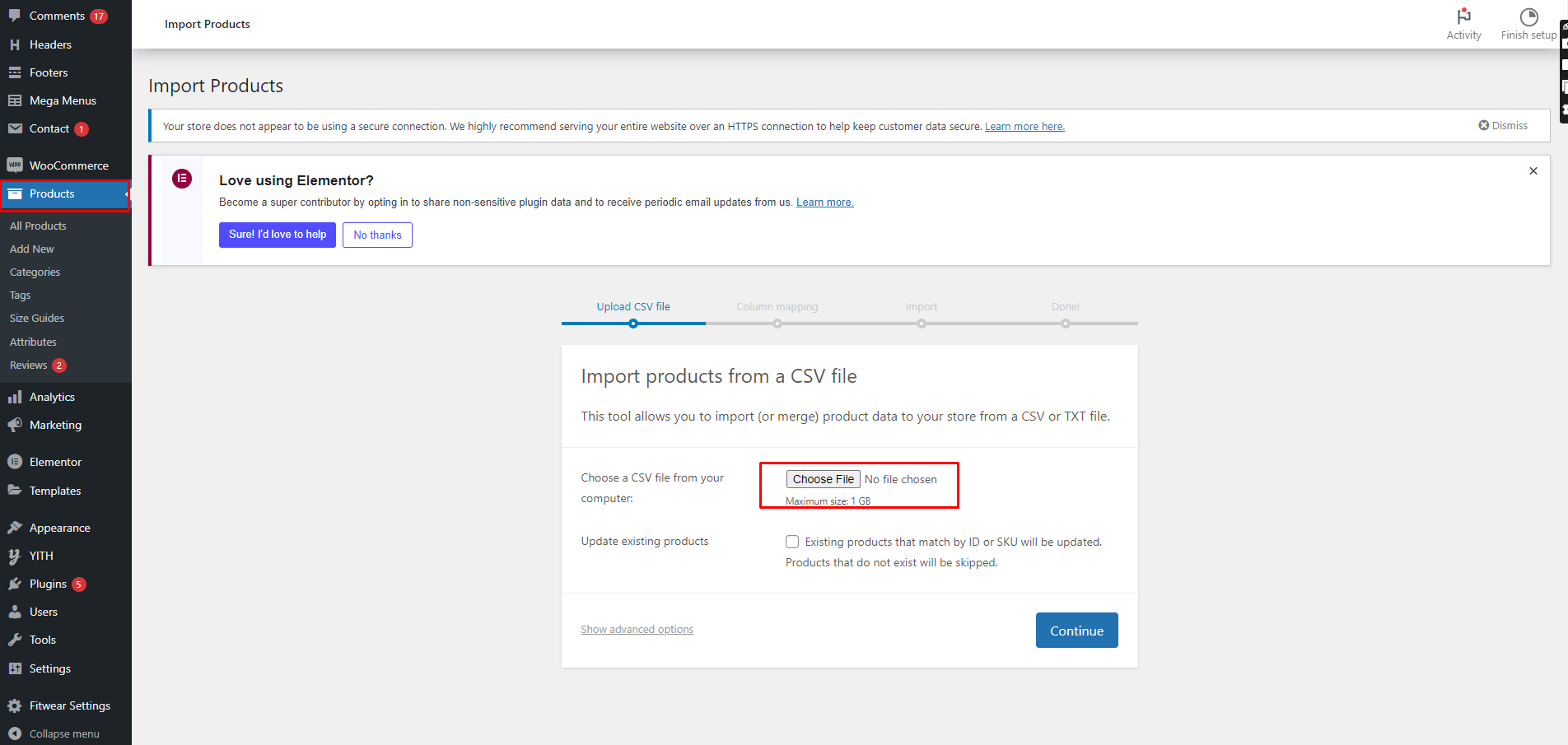Click the Elementor logo in notice
The height and width of the screenshot is (745, 1568).
click(x=182, y=179)
